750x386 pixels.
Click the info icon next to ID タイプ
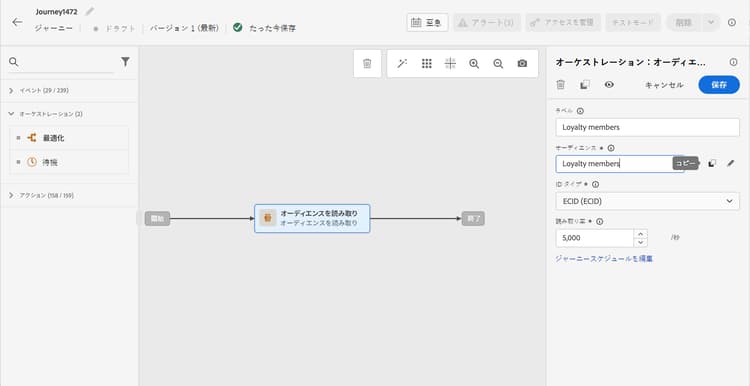[596, 184]
